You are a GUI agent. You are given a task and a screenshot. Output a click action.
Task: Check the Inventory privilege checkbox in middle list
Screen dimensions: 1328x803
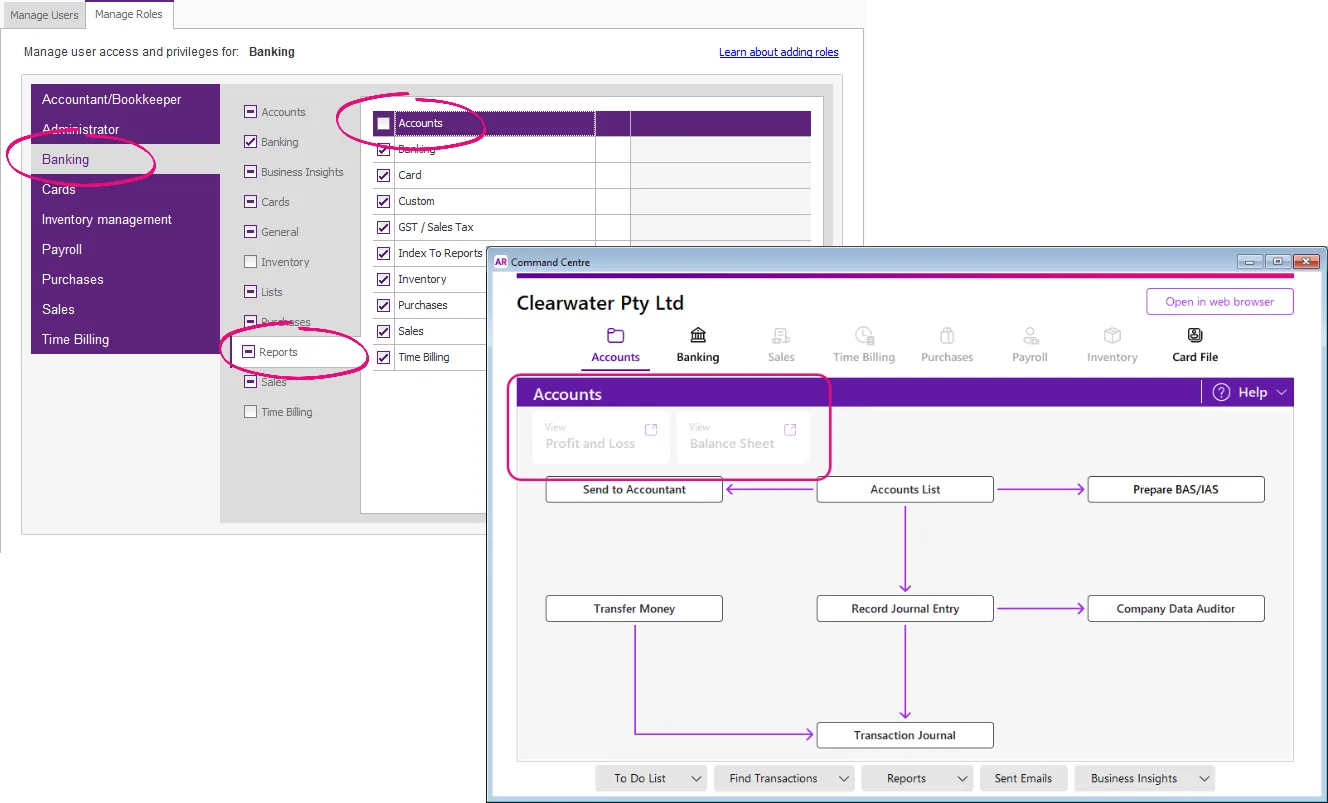pos(250,262)
